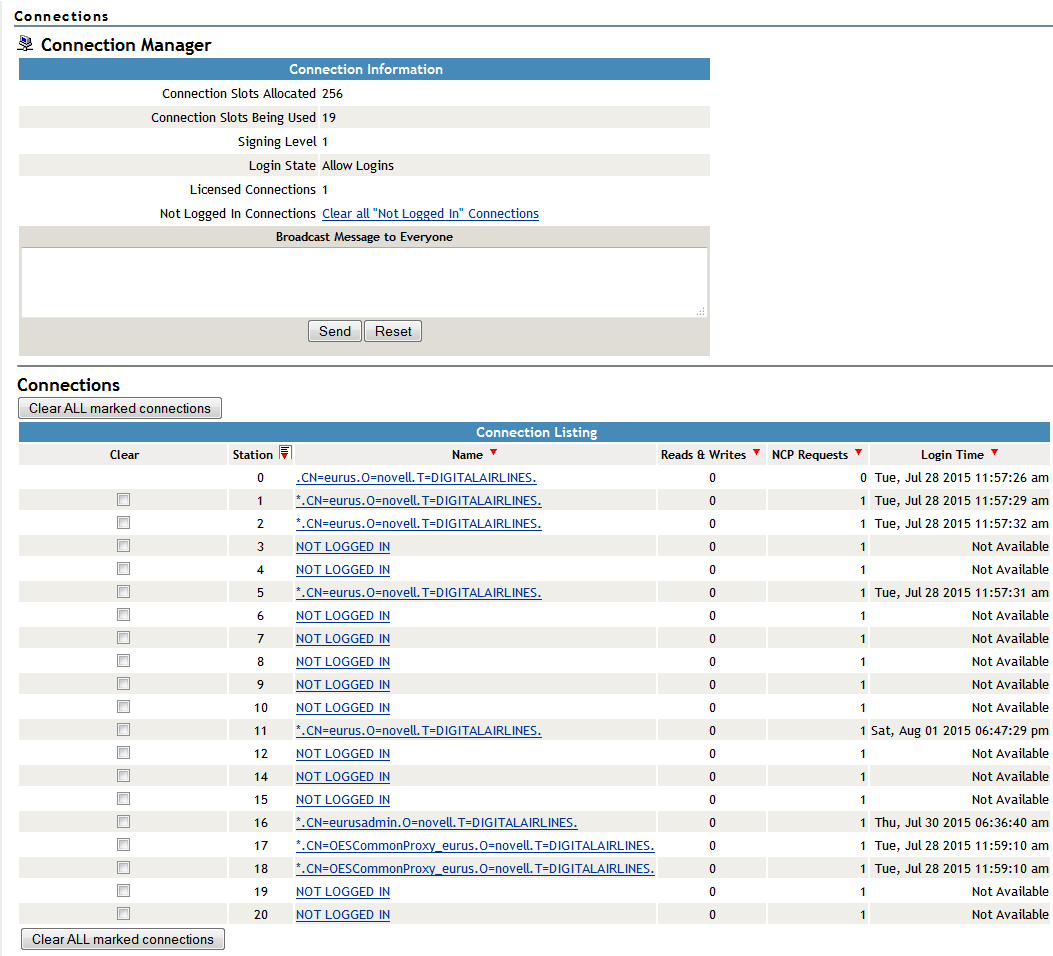Check the Clear box for station 1
This screenshot has width=1053, height=956.
[123, 499]
